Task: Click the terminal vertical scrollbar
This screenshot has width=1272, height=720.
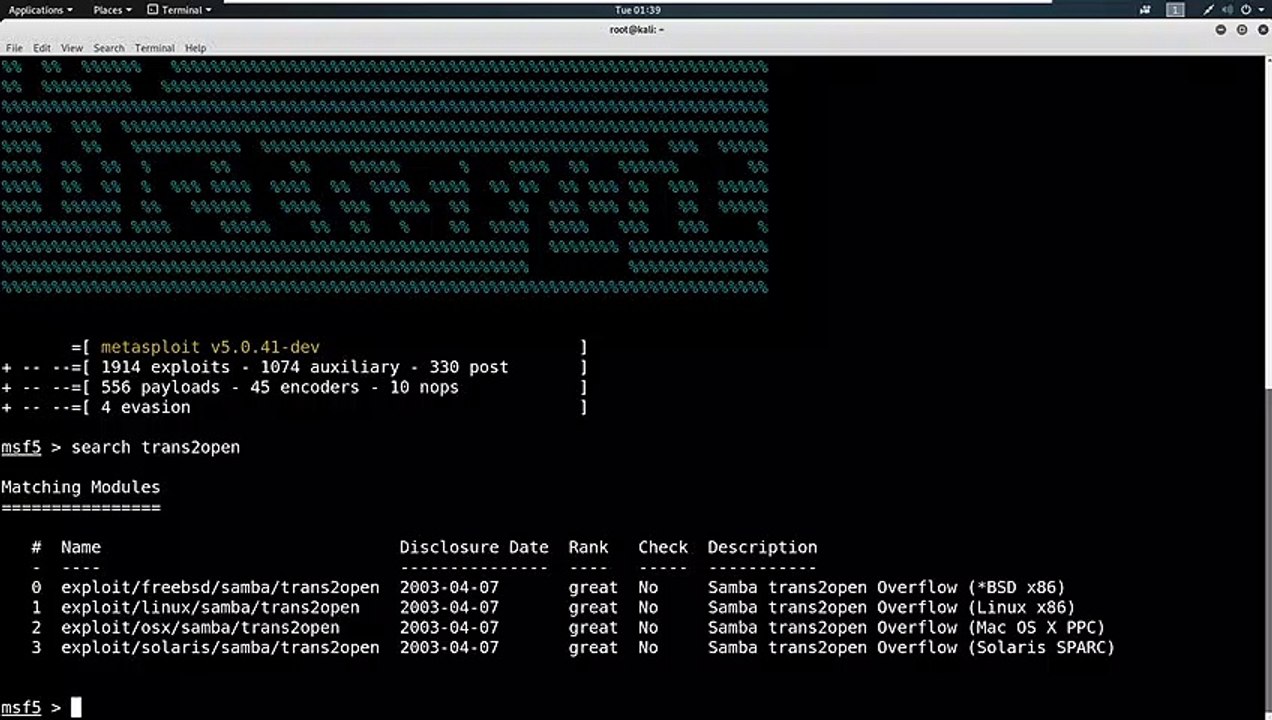Action: point(1268,550)
